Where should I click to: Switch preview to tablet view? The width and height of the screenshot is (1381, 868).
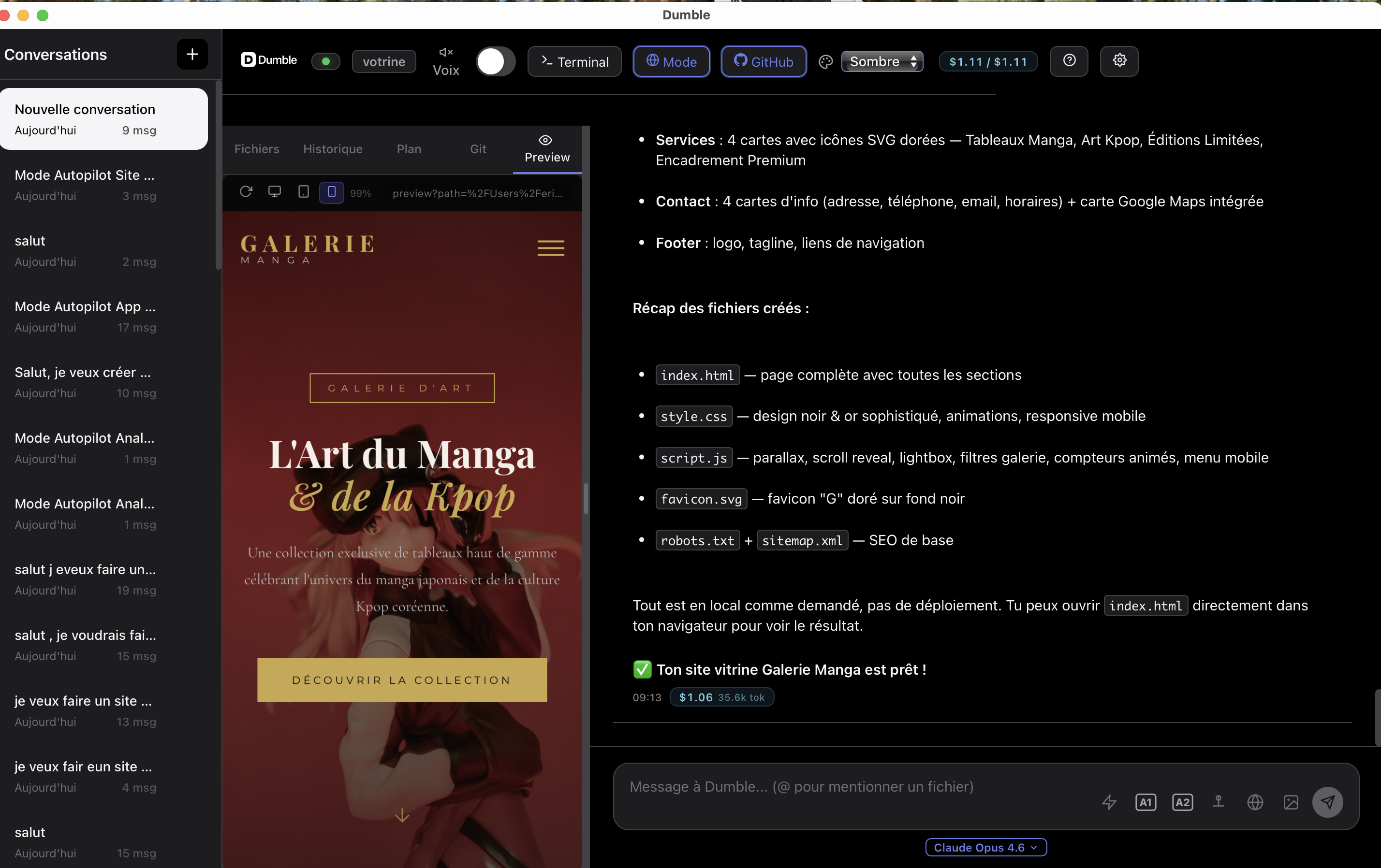pyautogui.click(x=303, y=193)
